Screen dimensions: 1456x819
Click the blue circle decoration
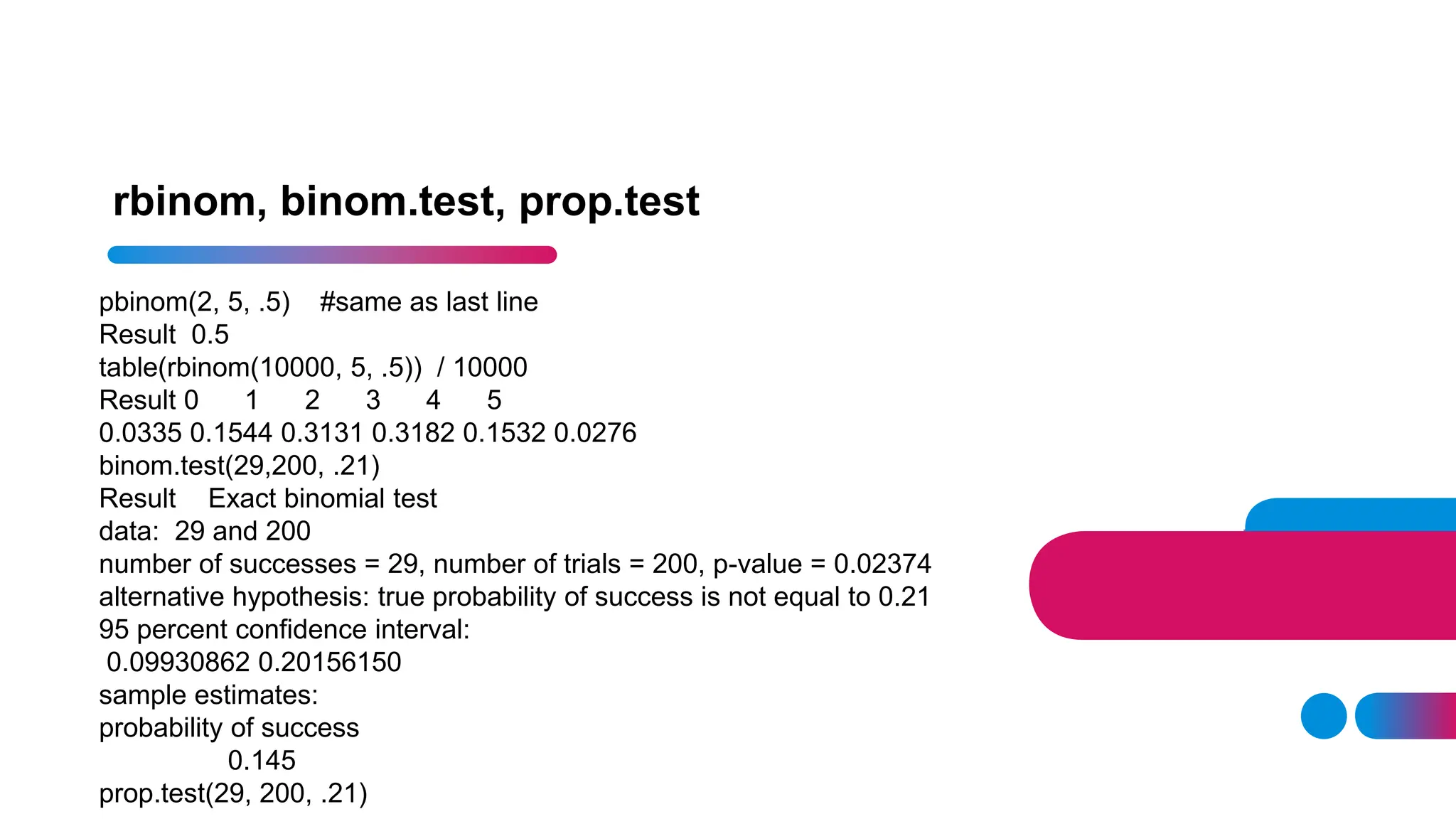click(1323, 716)
